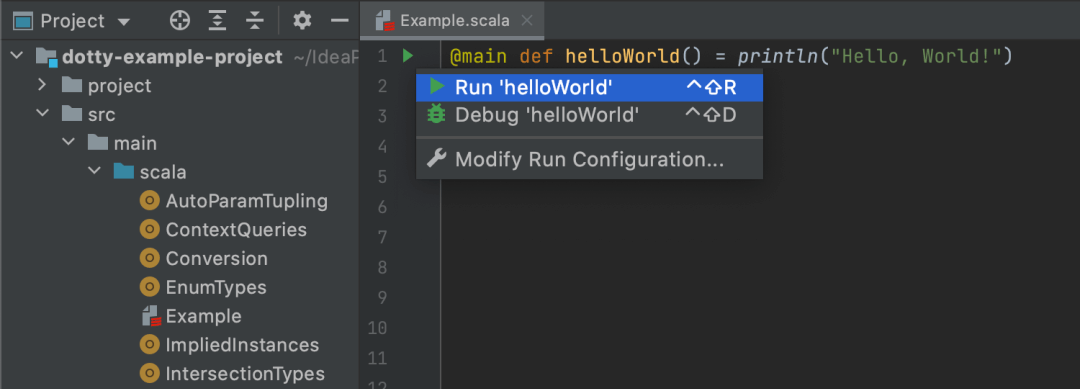Click the wrench icon for Modify Run Configuration
The image size is (1080, 389).
(436, 158)
